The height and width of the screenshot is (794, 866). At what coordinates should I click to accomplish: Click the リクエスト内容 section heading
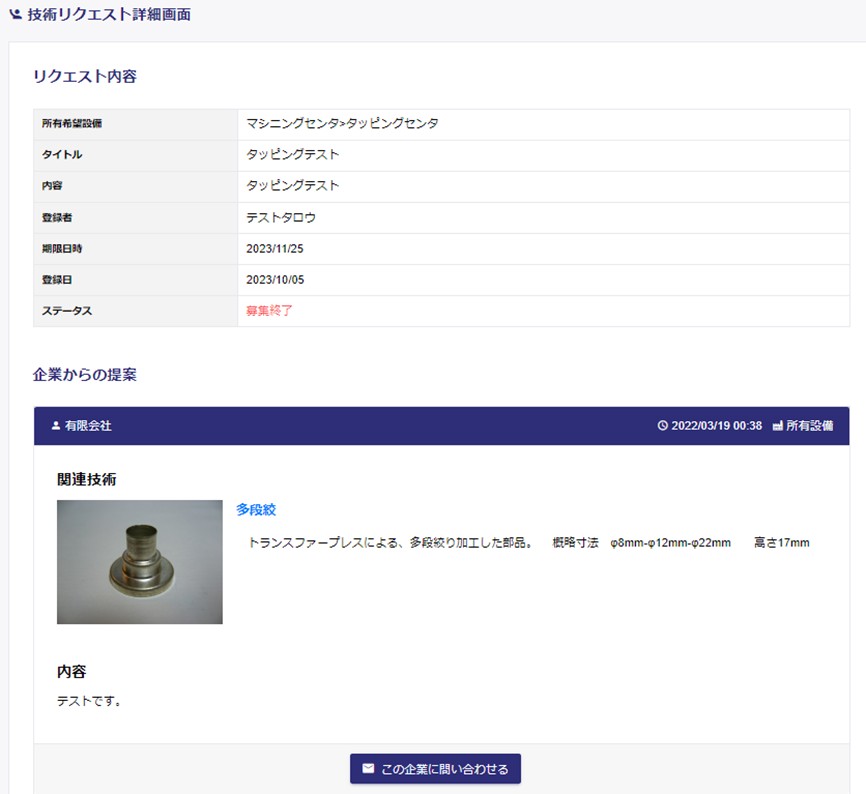tap(85, 76)
